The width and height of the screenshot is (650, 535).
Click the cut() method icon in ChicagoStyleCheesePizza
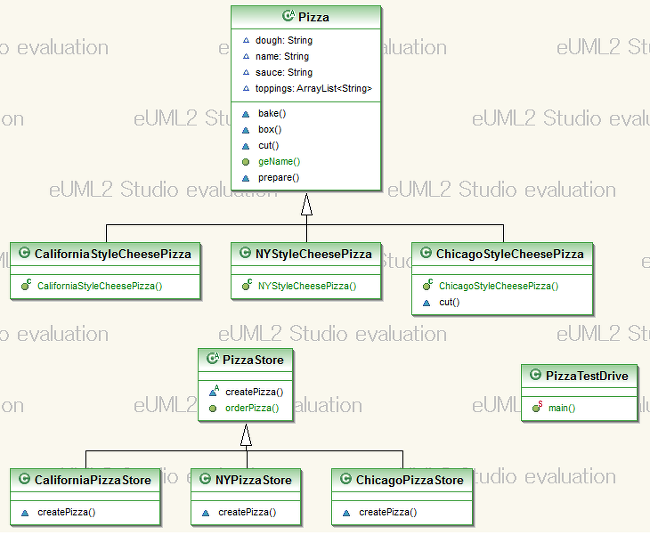(426, 303)
